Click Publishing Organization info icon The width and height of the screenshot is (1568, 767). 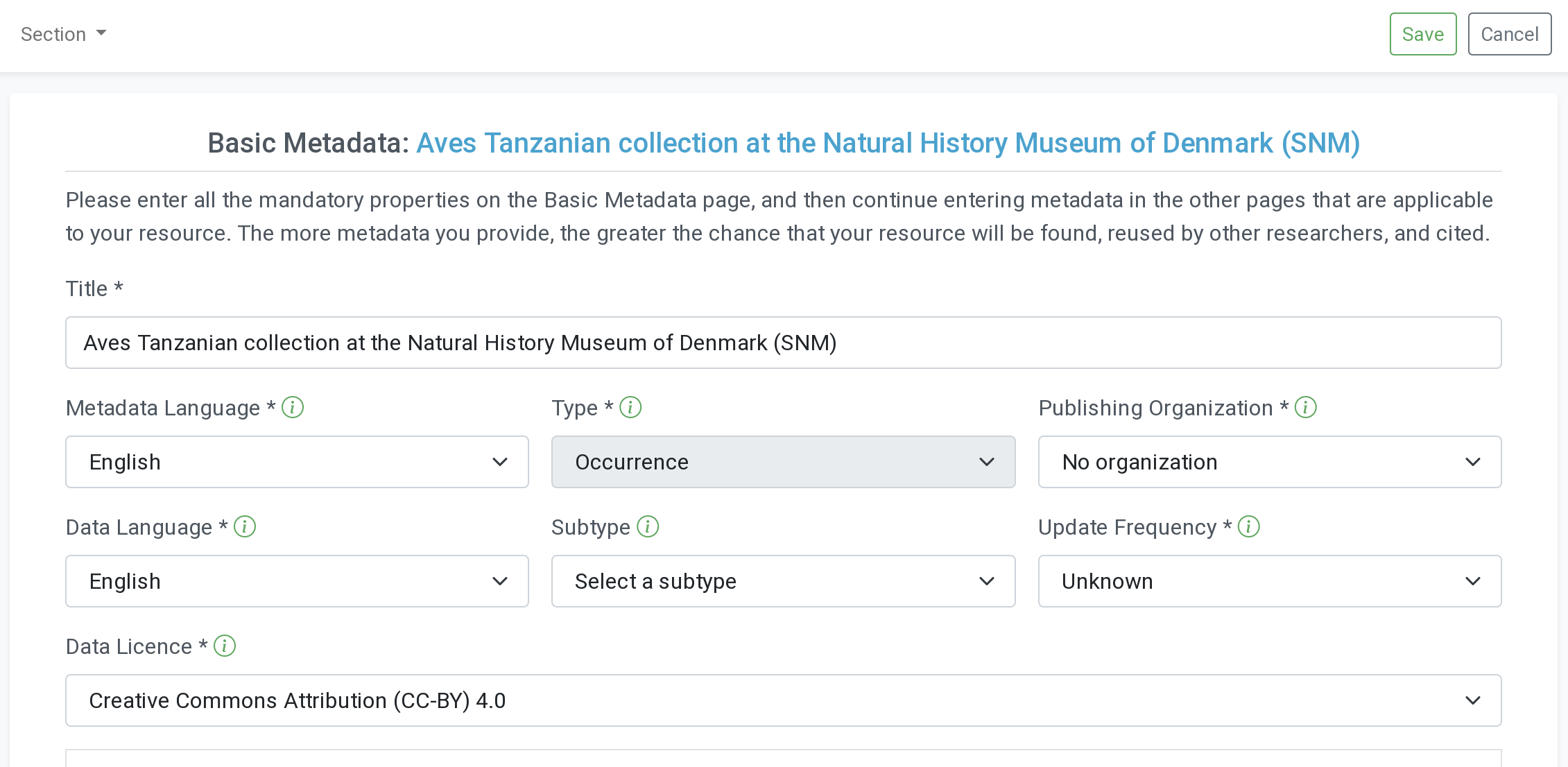[1306, 407]
